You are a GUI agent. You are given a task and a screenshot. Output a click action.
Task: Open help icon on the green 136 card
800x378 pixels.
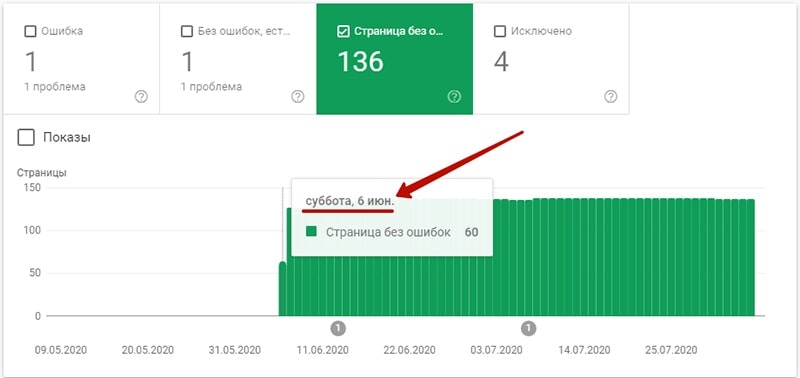tap(454, 96)
